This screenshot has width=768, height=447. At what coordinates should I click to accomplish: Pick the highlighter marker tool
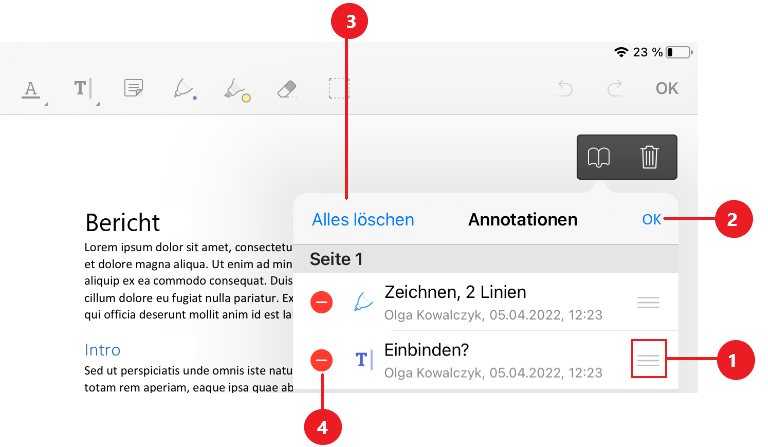coord(236,89)
